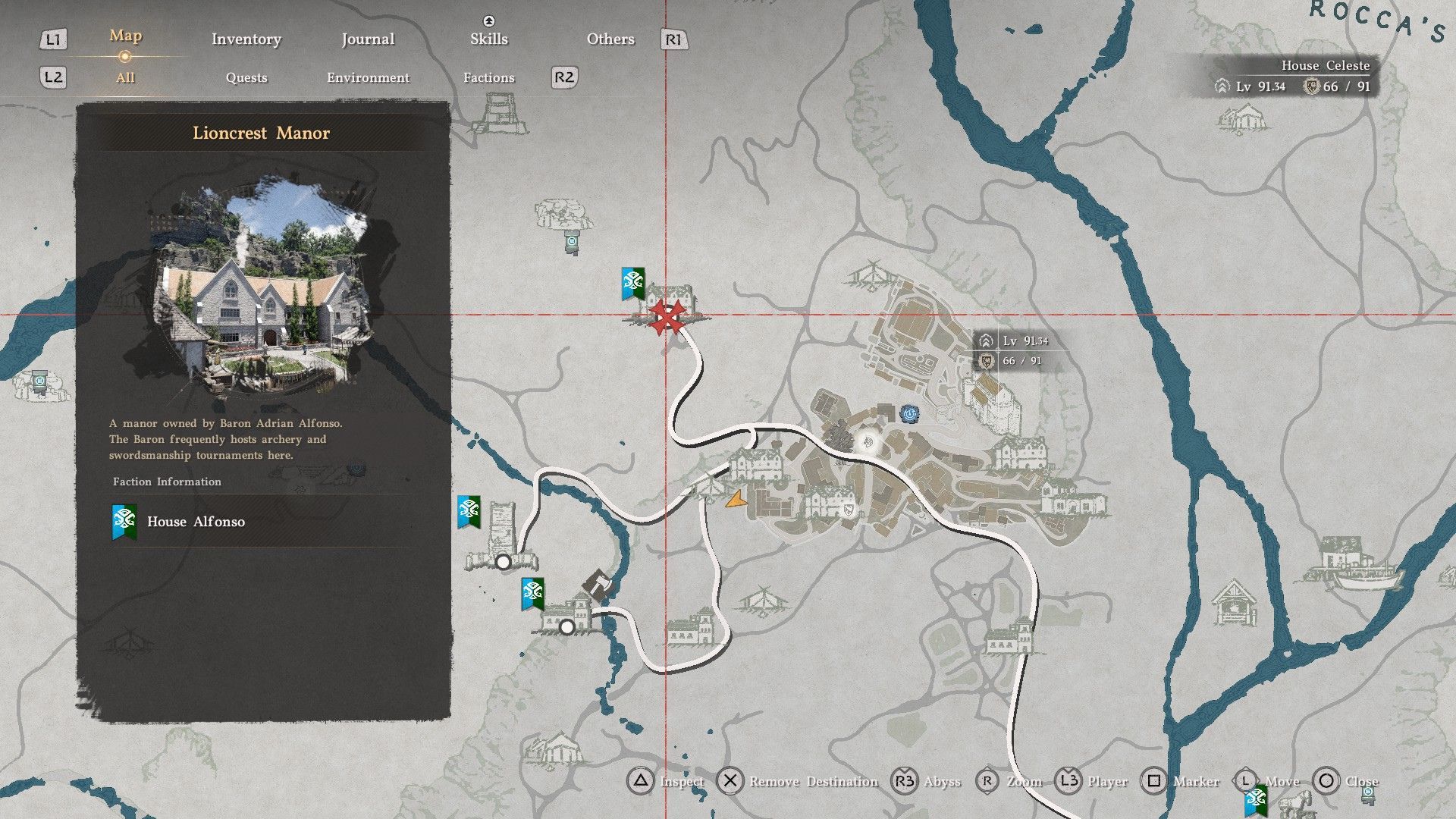Screen dimensions: 1456x819
Task: Open the Inventory tab
Action: pos(246,39)
